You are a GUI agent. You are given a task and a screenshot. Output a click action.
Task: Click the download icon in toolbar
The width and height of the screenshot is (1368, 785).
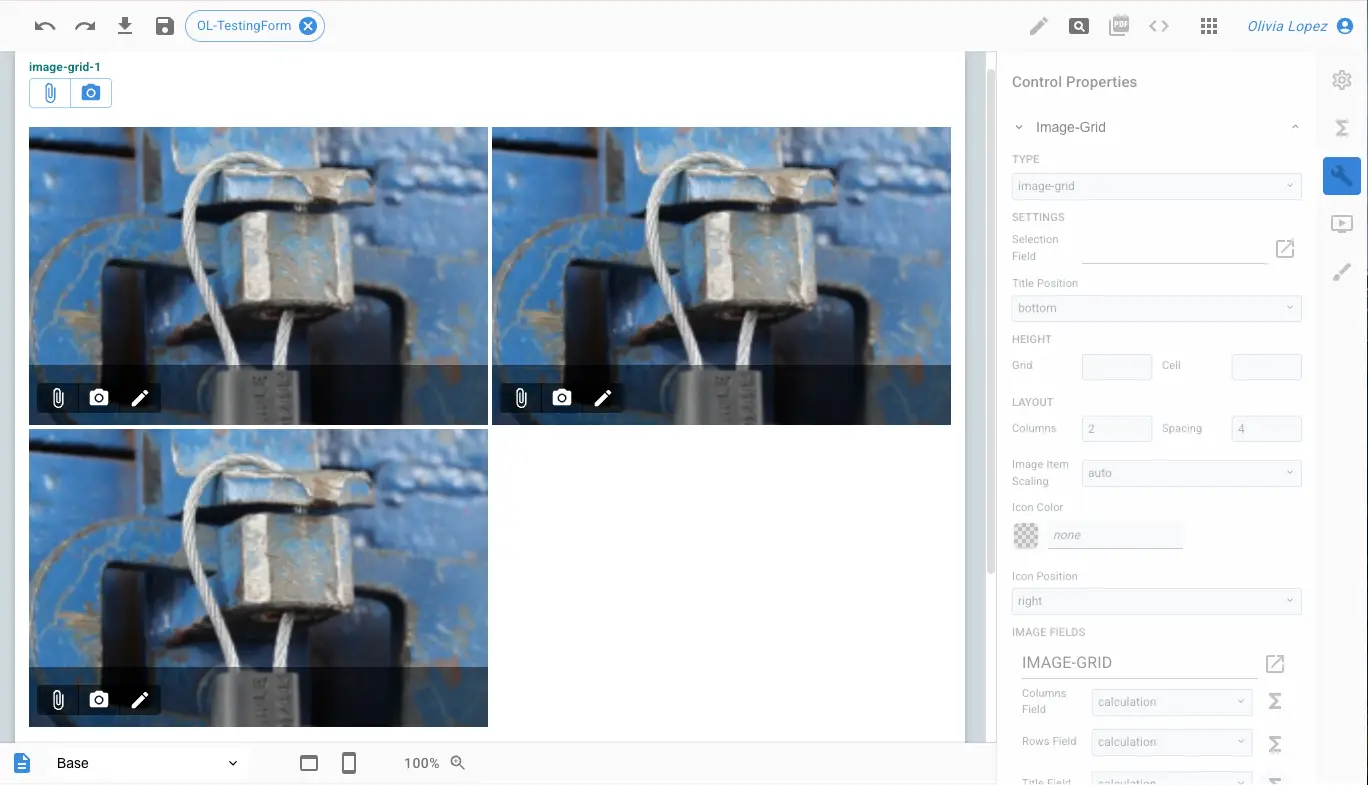click(125, 26)
